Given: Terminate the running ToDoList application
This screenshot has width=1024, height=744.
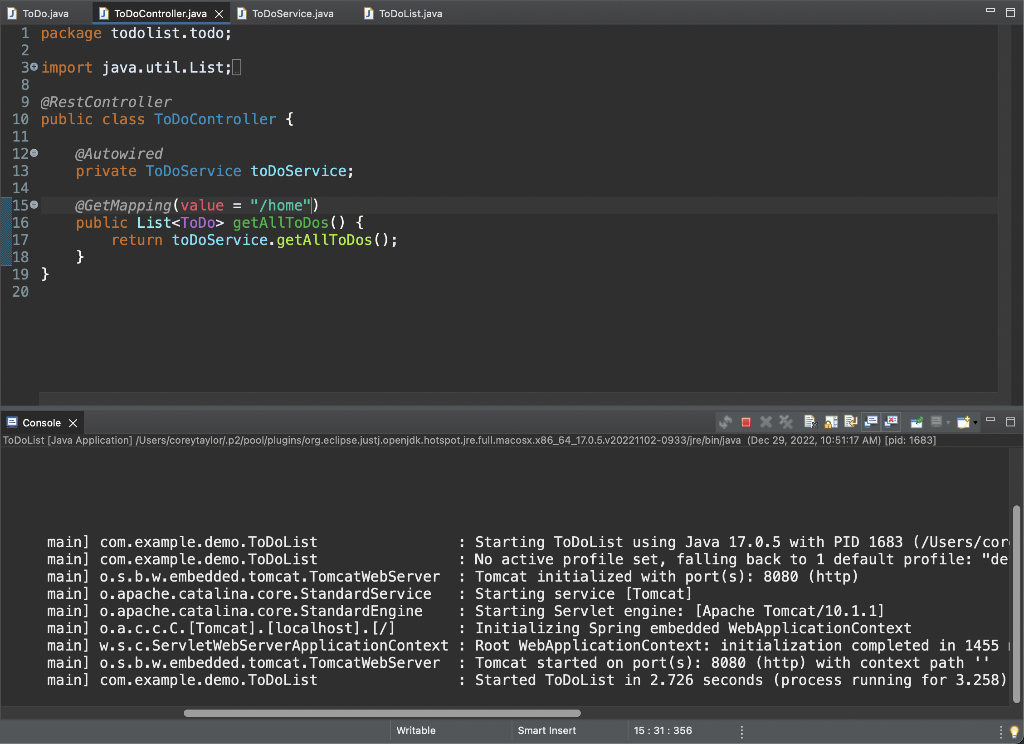Looking at the screenshot, I should 745,423.
